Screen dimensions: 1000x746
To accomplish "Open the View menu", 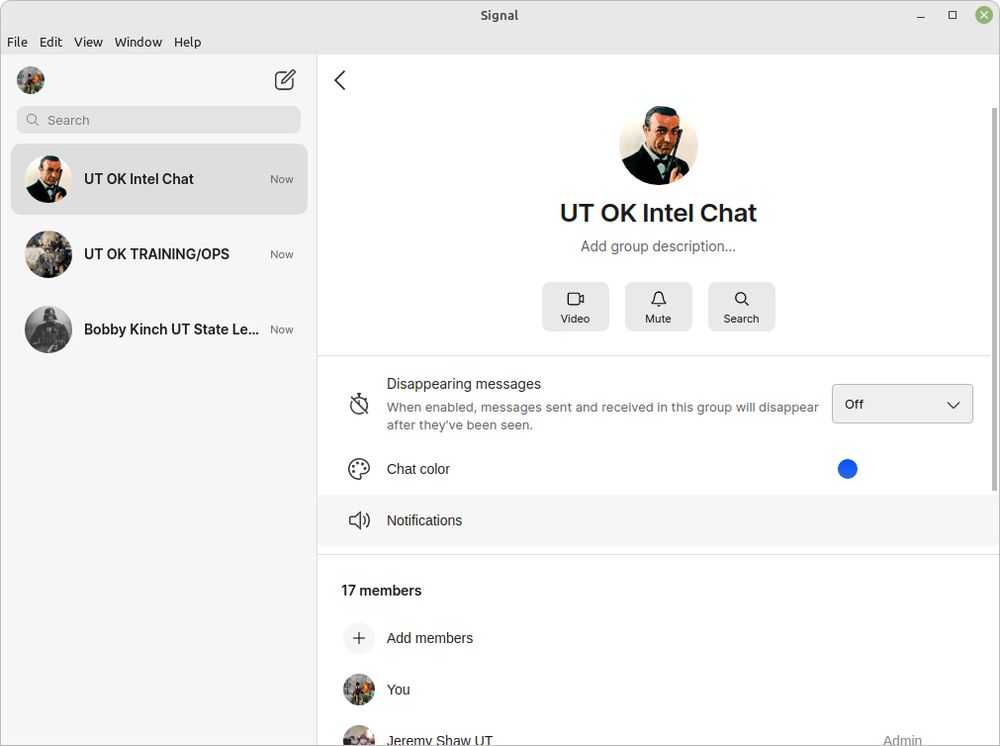I will click(x=88, y=42).
